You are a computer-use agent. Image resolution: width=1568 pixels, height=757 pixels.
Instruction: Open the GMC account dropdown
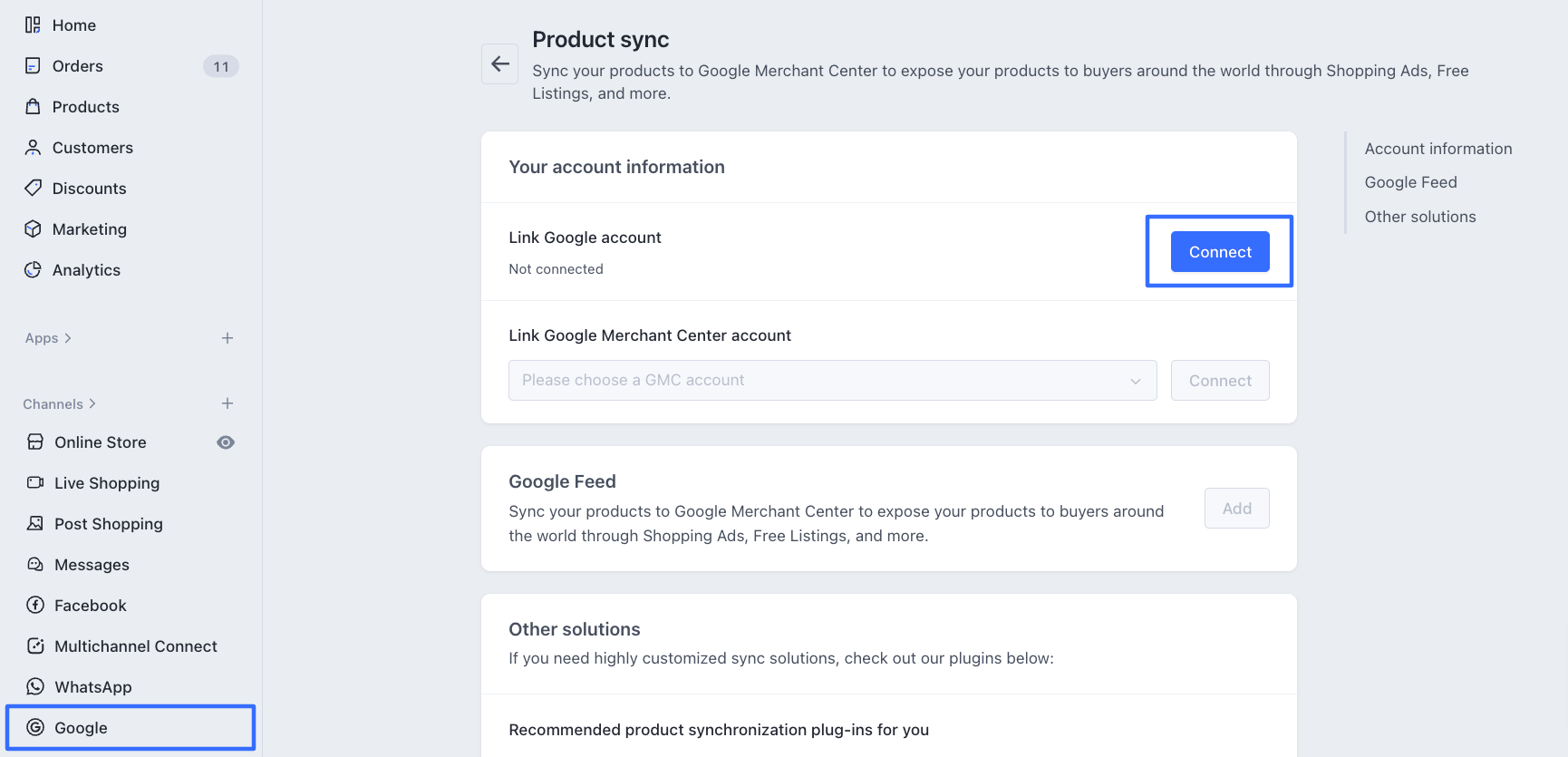pos(832,381)
